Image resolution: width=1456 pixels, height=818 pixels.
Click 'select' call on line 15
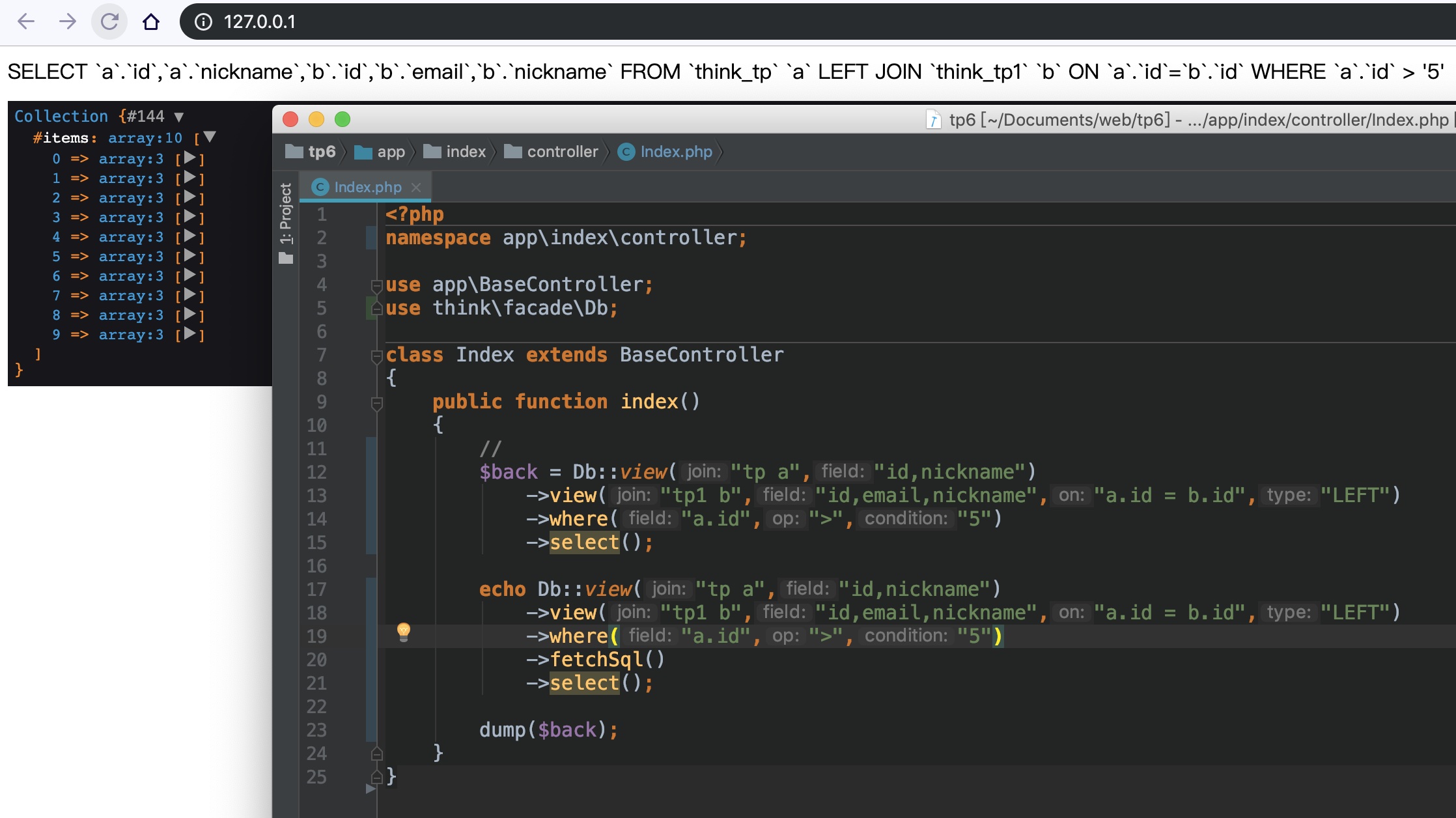click(x=584, y=543)
